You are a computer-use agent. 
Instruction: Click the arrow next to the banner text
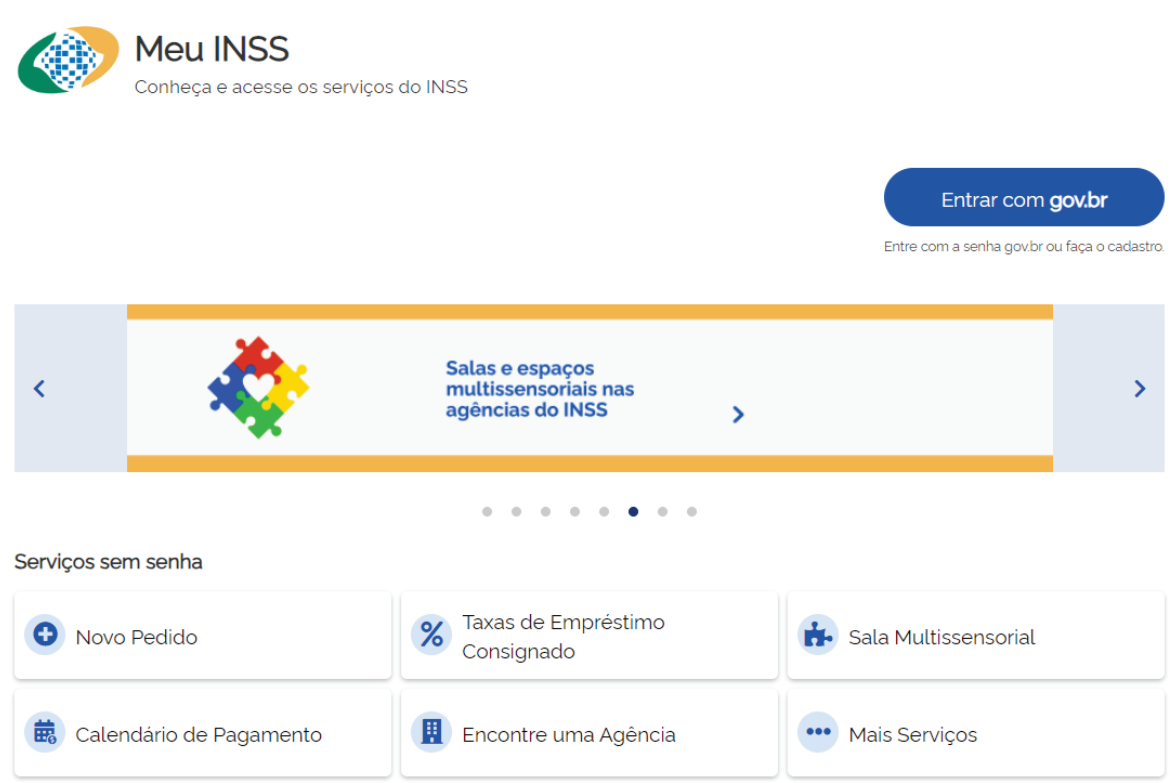tap(738, 414)
